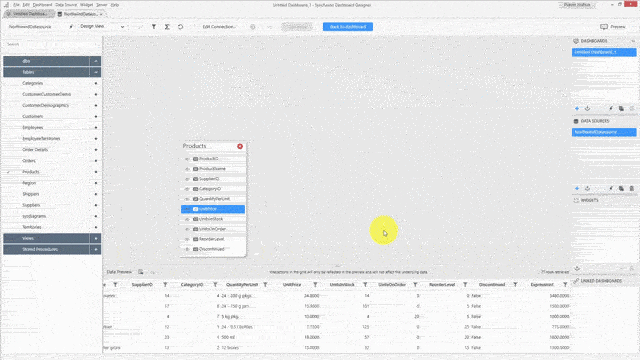Click the duplicate icon in the Data Sources panel
640x360 pixels.
[621, 189]
